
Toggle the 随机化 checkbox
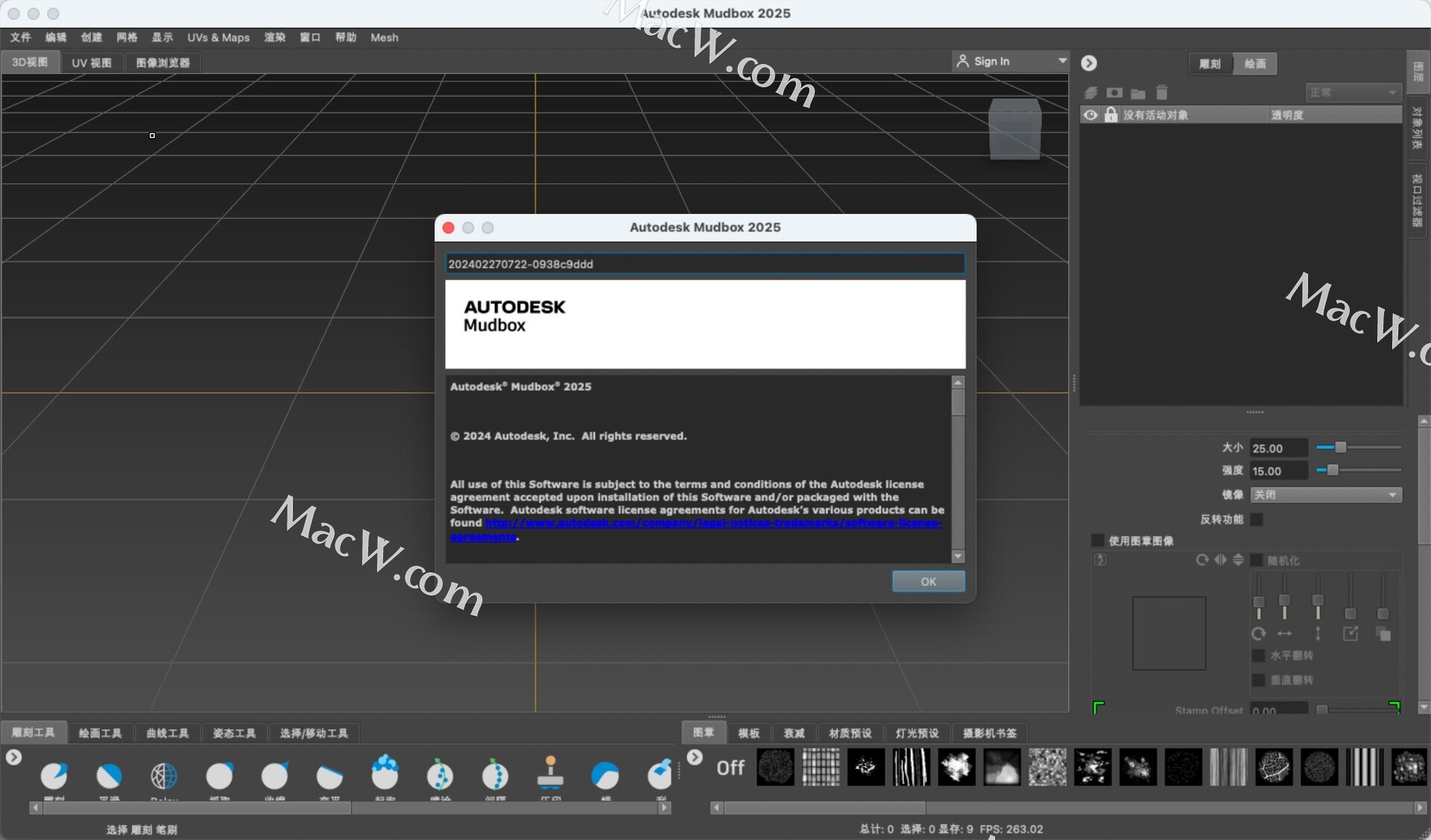coord(1257,560)
